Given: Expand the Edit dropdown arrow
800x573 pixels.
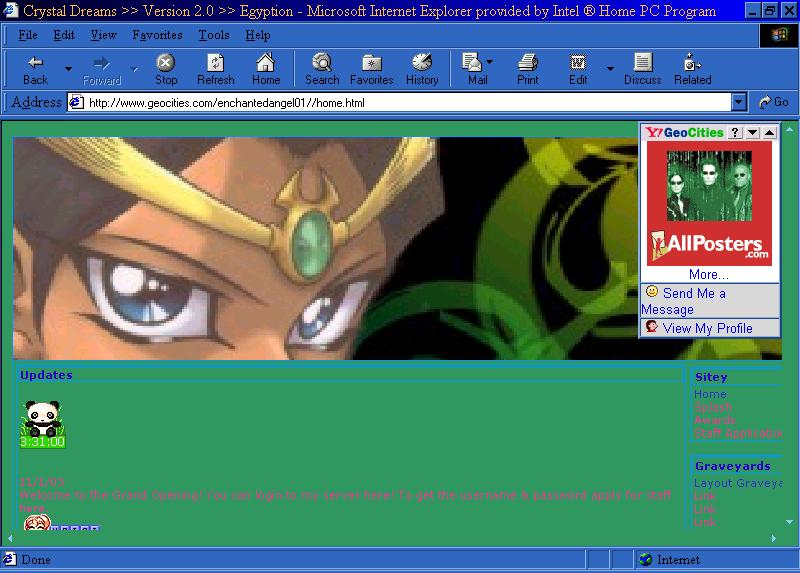Looking at the screenshot, I should tap(610, 68).
